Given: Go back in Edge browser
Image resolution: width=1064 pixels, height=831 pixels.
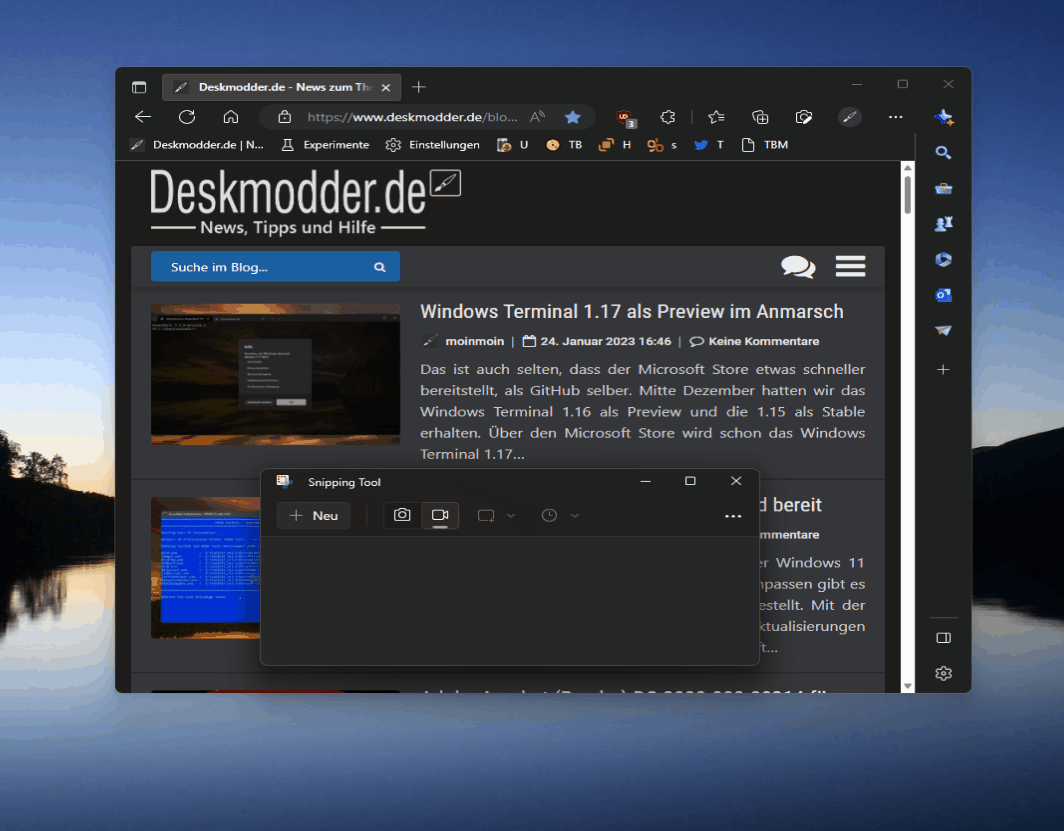Looking at the screenshot, I should point(142,117).
